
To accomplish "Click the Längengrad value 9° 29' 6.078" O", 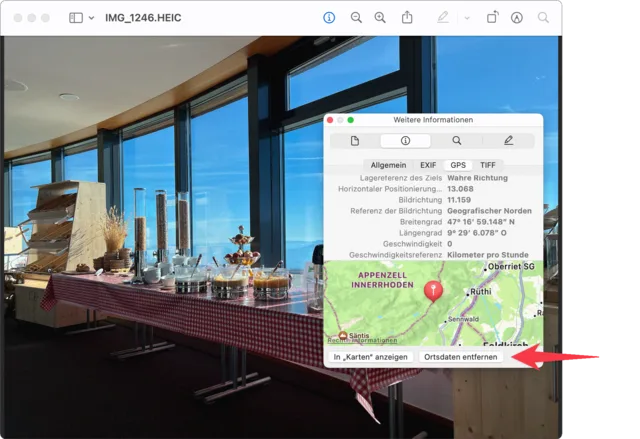I will click(477, 233).
